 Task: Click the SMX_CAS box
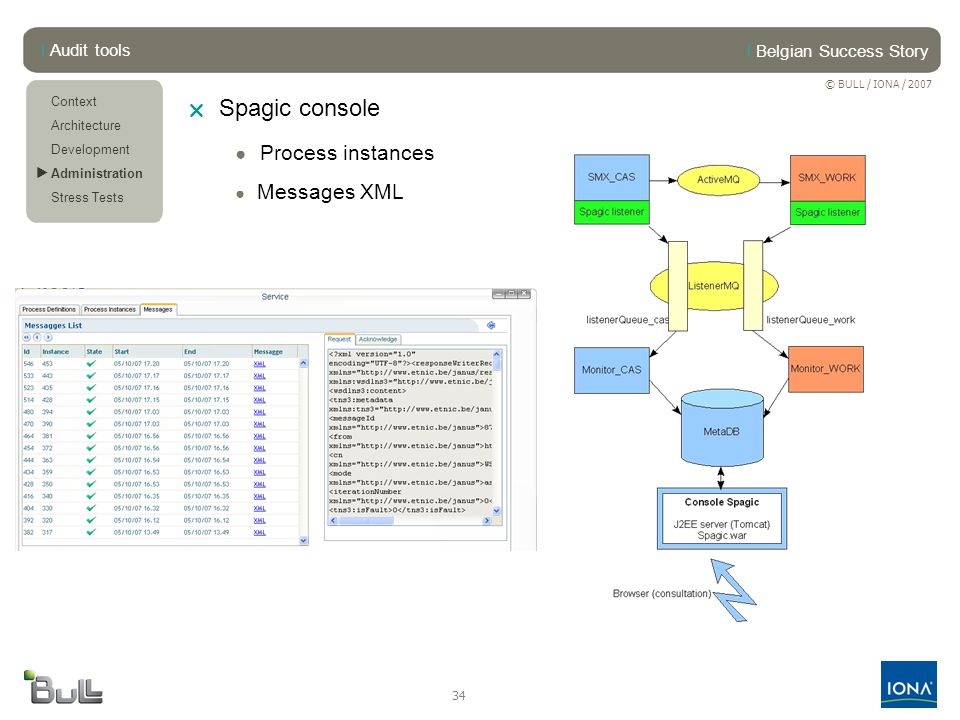click(612, 178)
